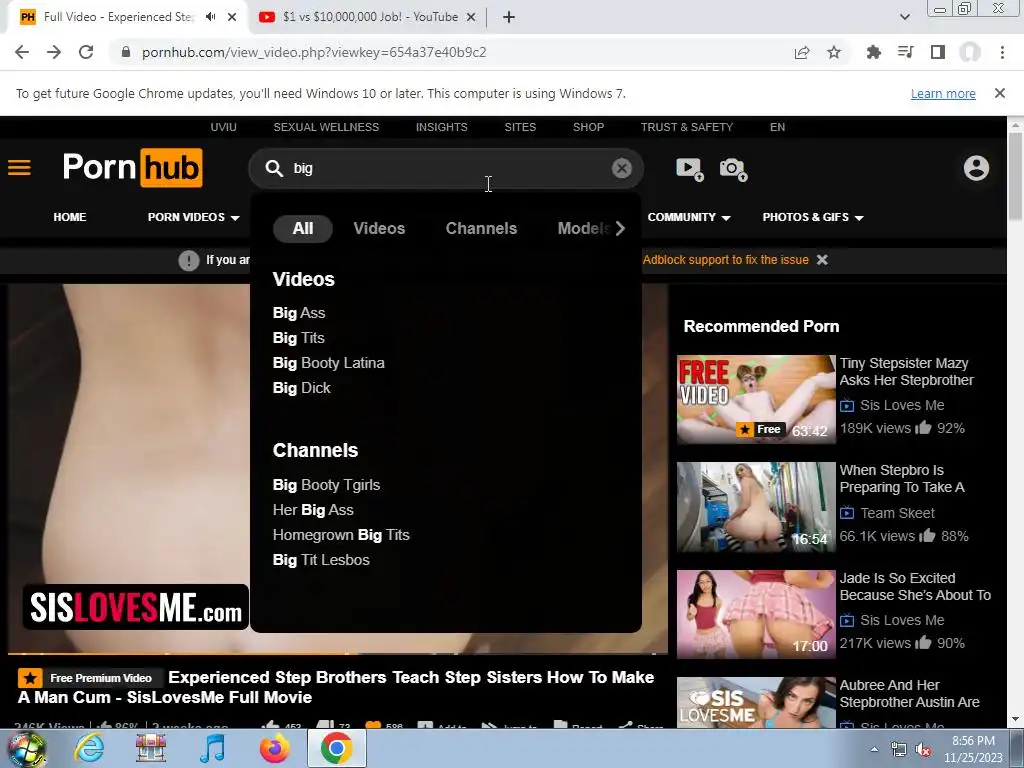Screen dimensions: 1024x768
Task: Open the UVIU top link
Action: [x=223, y=127]
